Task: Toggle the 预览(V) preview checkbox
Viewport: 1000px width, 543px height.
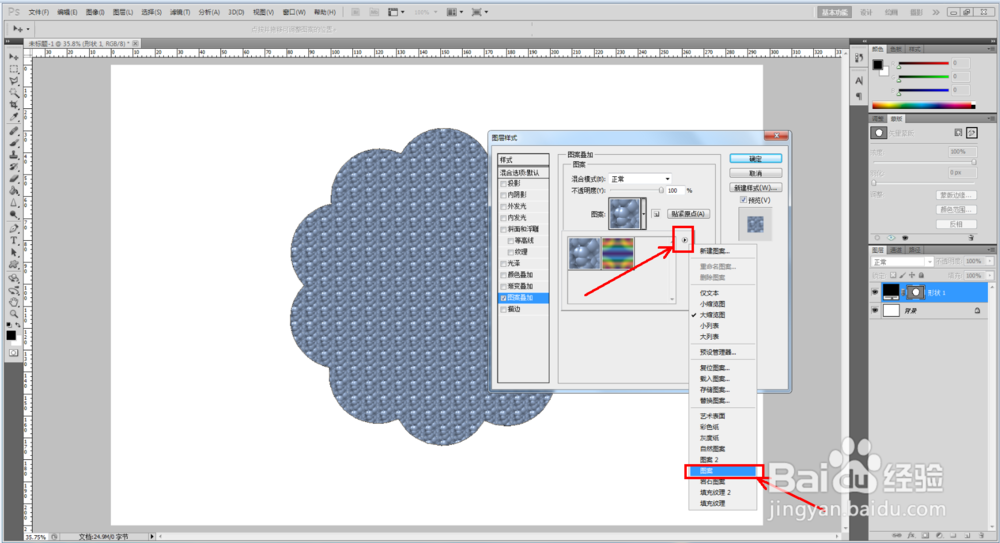Action: 743,200
